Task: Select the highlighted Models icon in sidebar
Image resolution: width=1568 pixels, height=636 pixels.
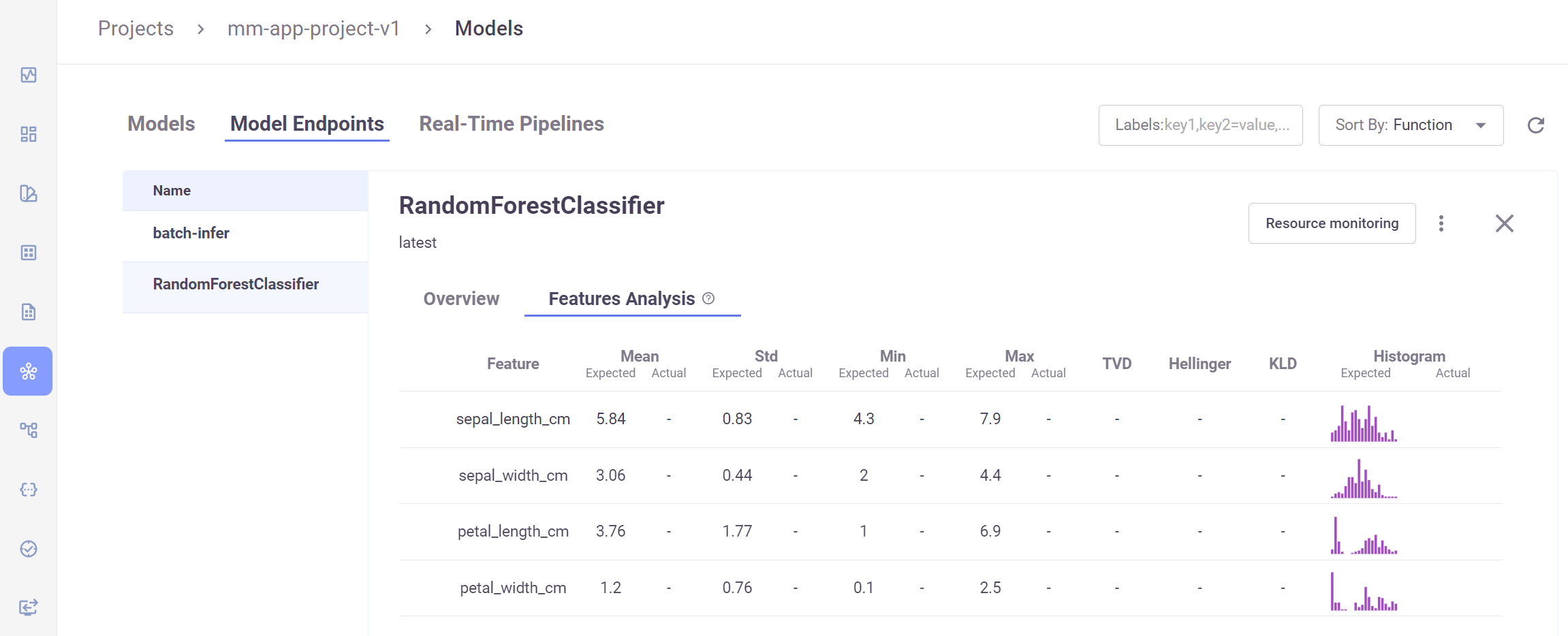Action: point(28,371)
